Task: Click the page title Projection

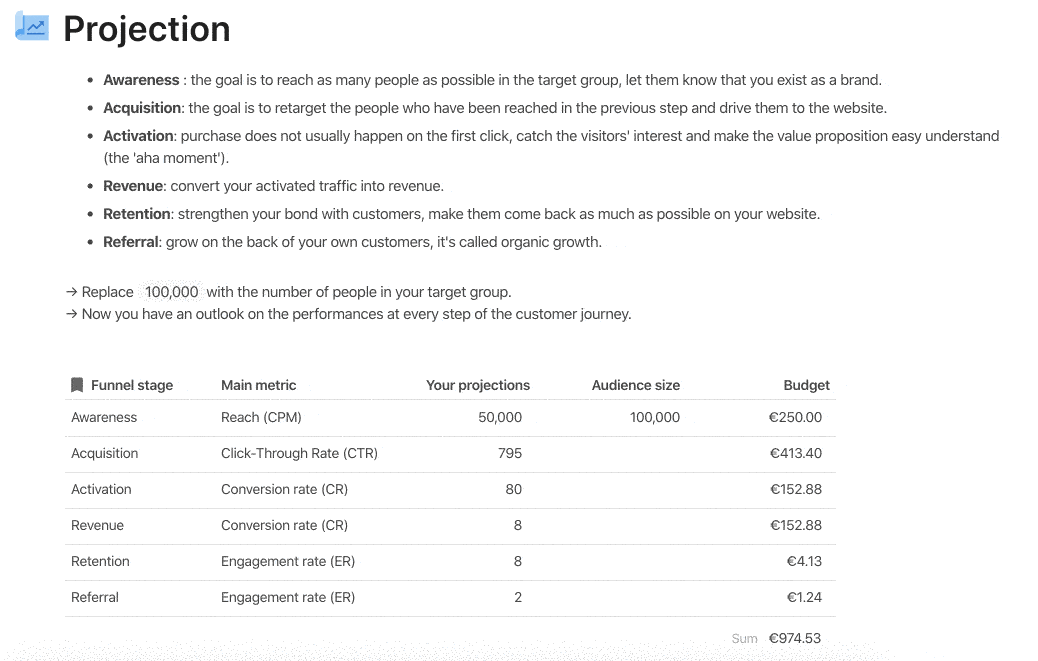Action: (x=146, y=29)
